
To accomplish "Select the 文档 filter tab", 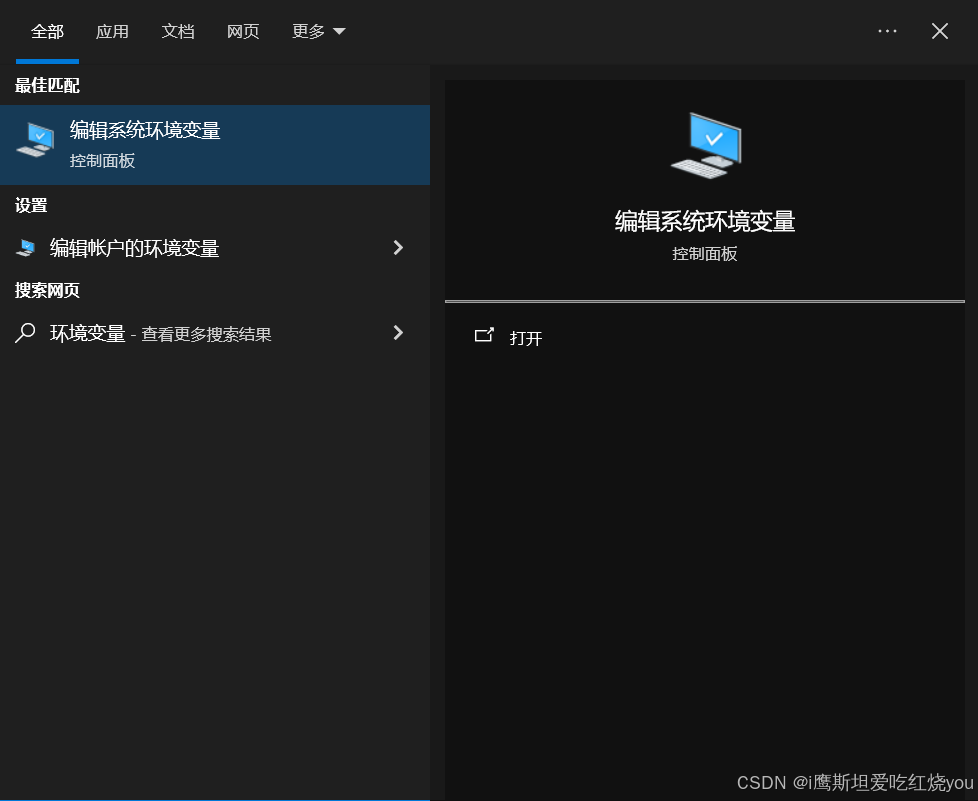I will (178, 32).
